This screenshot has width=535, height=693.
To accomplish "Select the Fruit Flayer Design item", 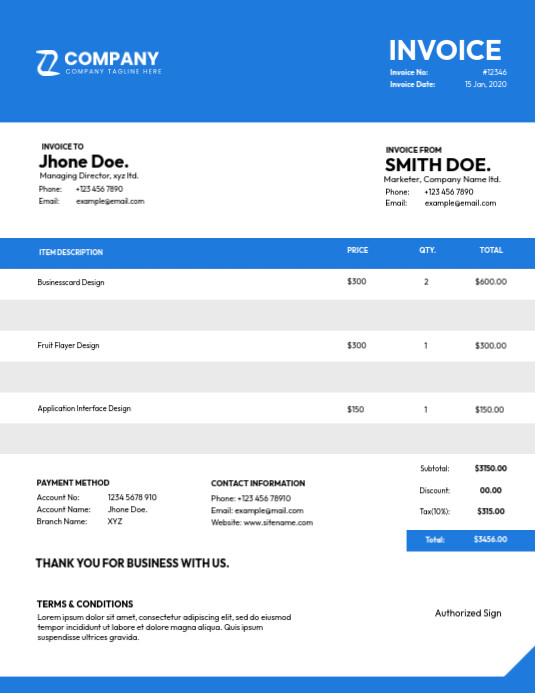I will pyautogui.click(x=68, y=345).
